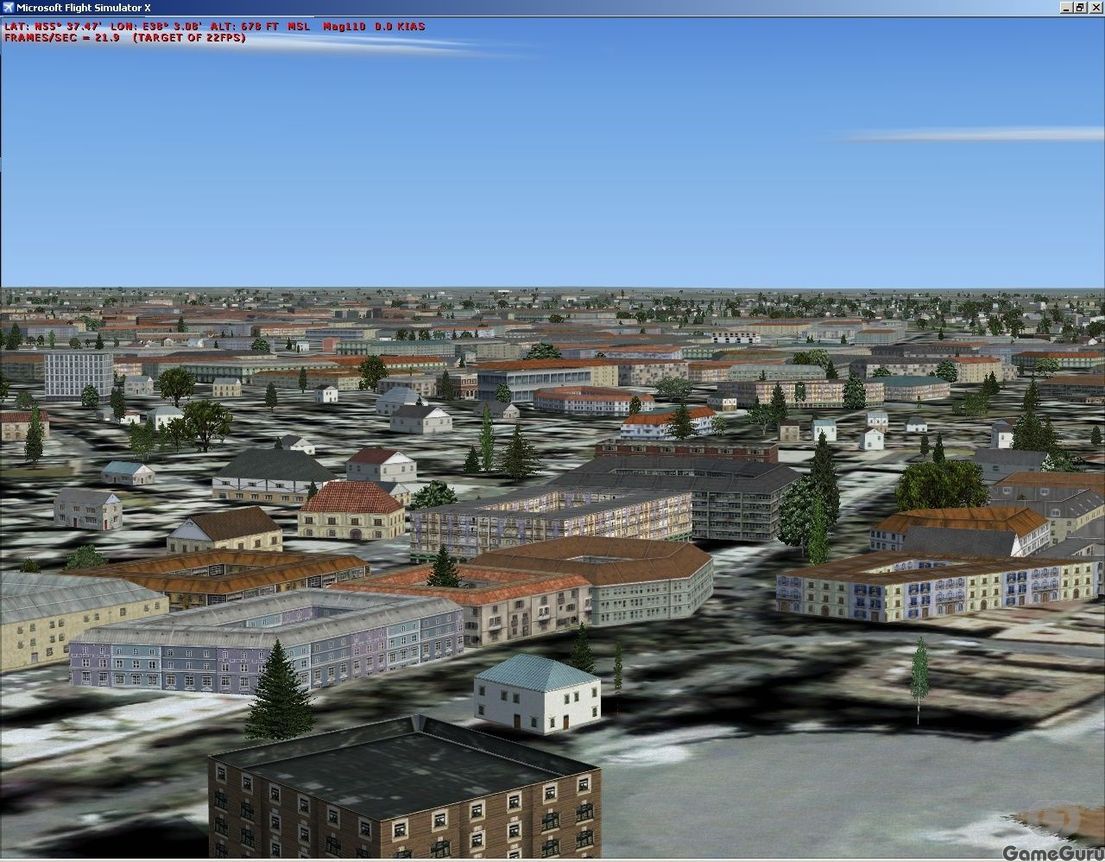Close the Flight Simulator X window
1105x862 pixels.
point(1094,8)
